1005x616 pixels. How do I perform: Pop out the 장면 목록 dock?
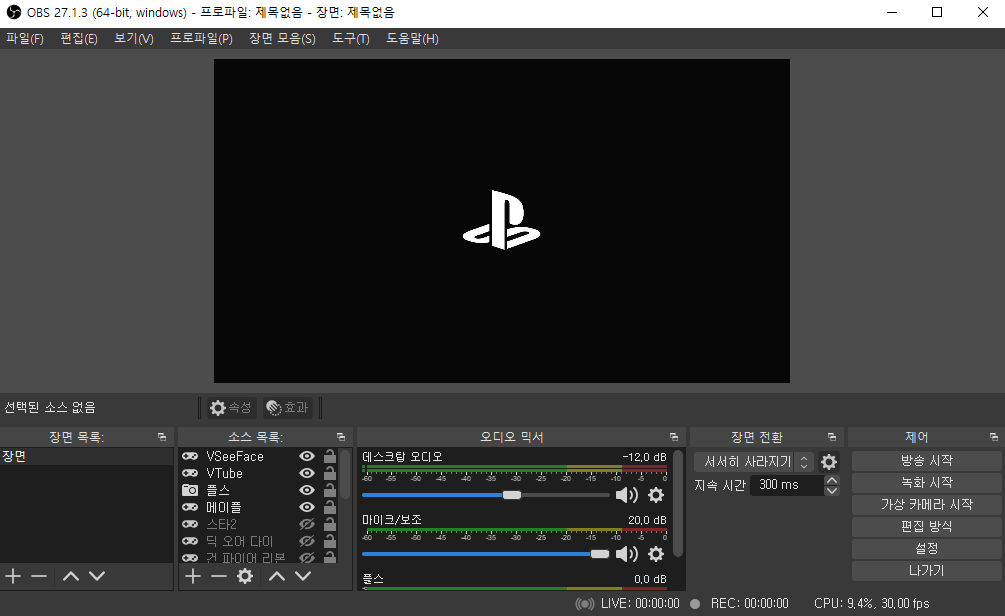coord(162,437)
